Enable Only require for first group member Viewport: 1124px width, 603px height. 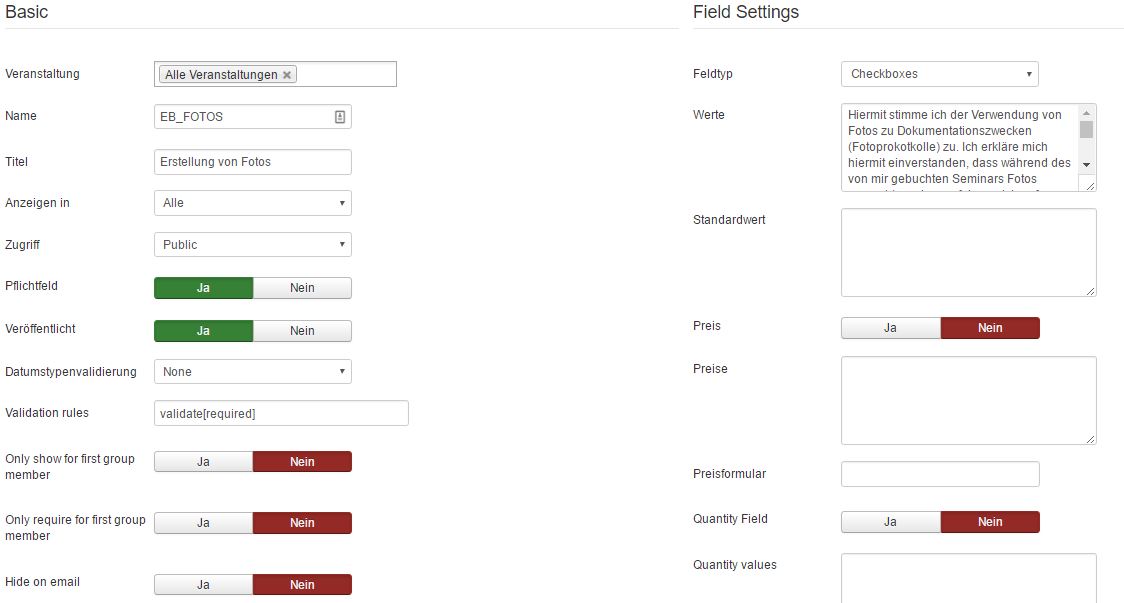(203, 523)
